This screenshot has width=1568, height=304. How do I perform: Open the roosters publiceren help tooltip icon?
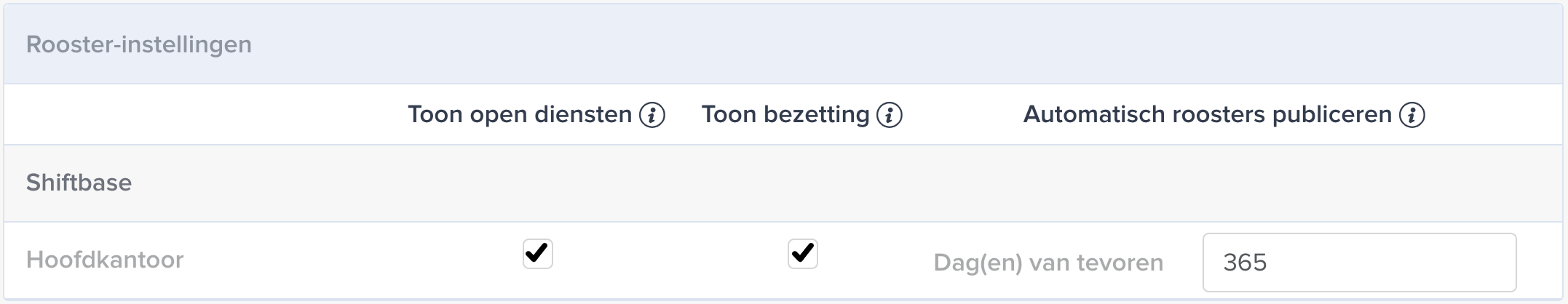[1411, 115]
